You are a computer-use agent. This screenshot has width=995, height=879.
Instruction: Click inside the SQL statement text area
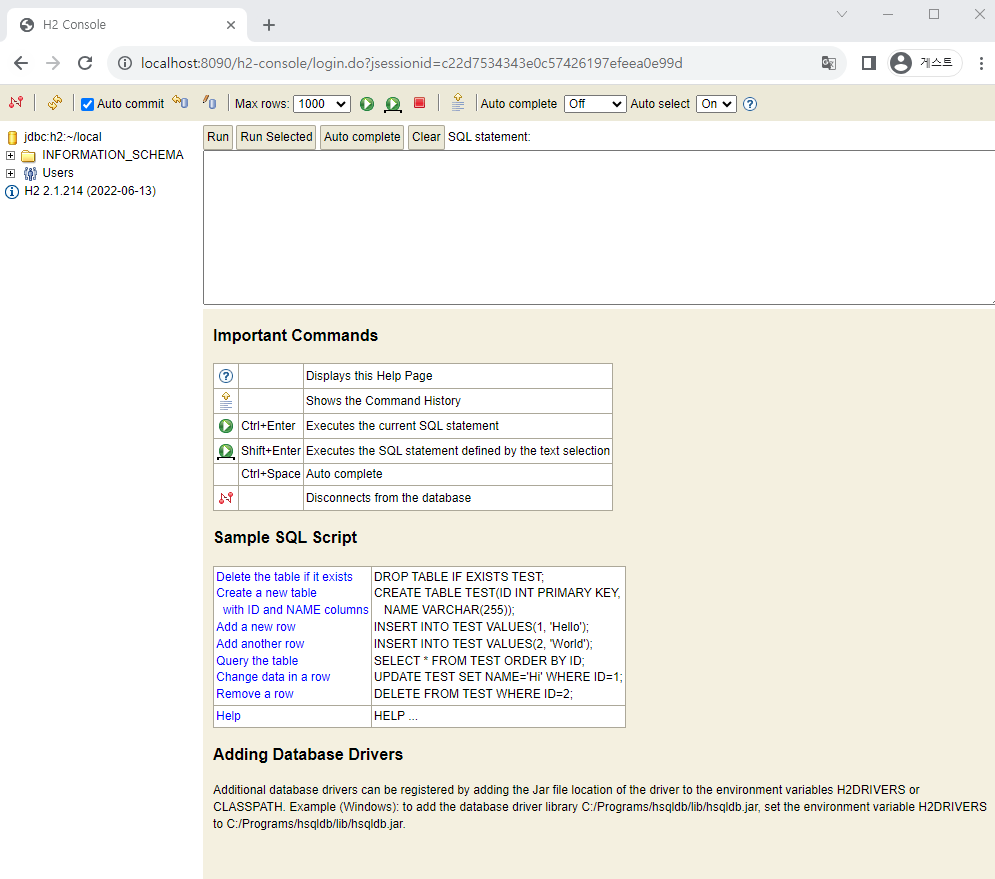[x=598, y=227]
